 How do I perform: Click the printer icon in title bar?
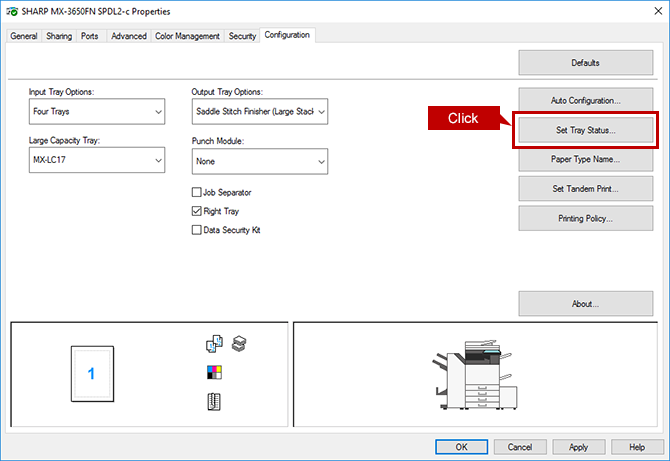point(12,12)
